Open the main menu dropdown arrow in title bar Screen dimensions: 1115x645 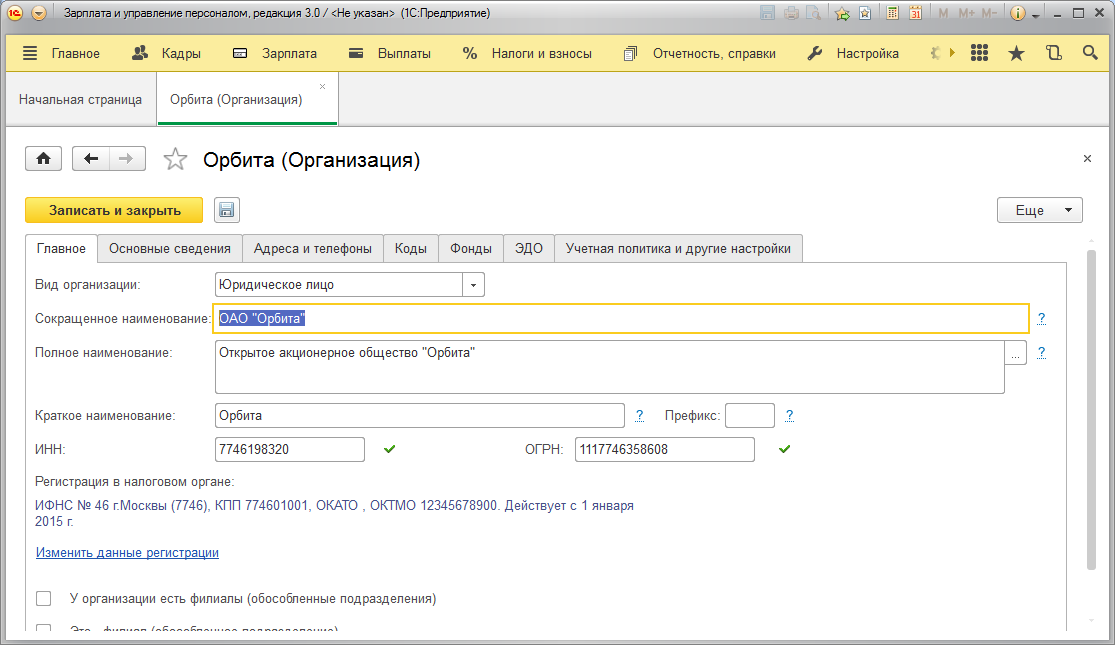point(39,13)
